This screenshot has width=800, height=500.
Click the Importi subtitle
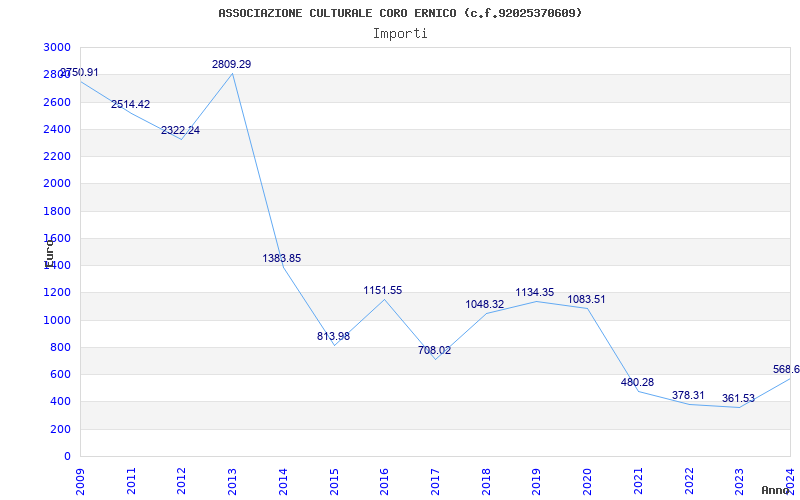pyautogui.click(x=400, y=34)
